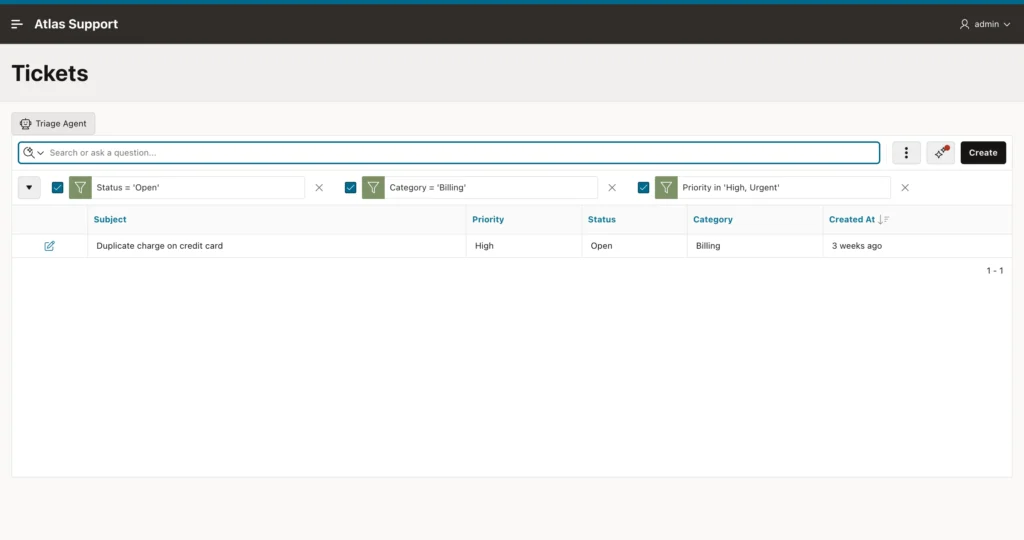Click the descending sort icon on Created At
The width and height of the screenshot is (1024, 540).
884,219
